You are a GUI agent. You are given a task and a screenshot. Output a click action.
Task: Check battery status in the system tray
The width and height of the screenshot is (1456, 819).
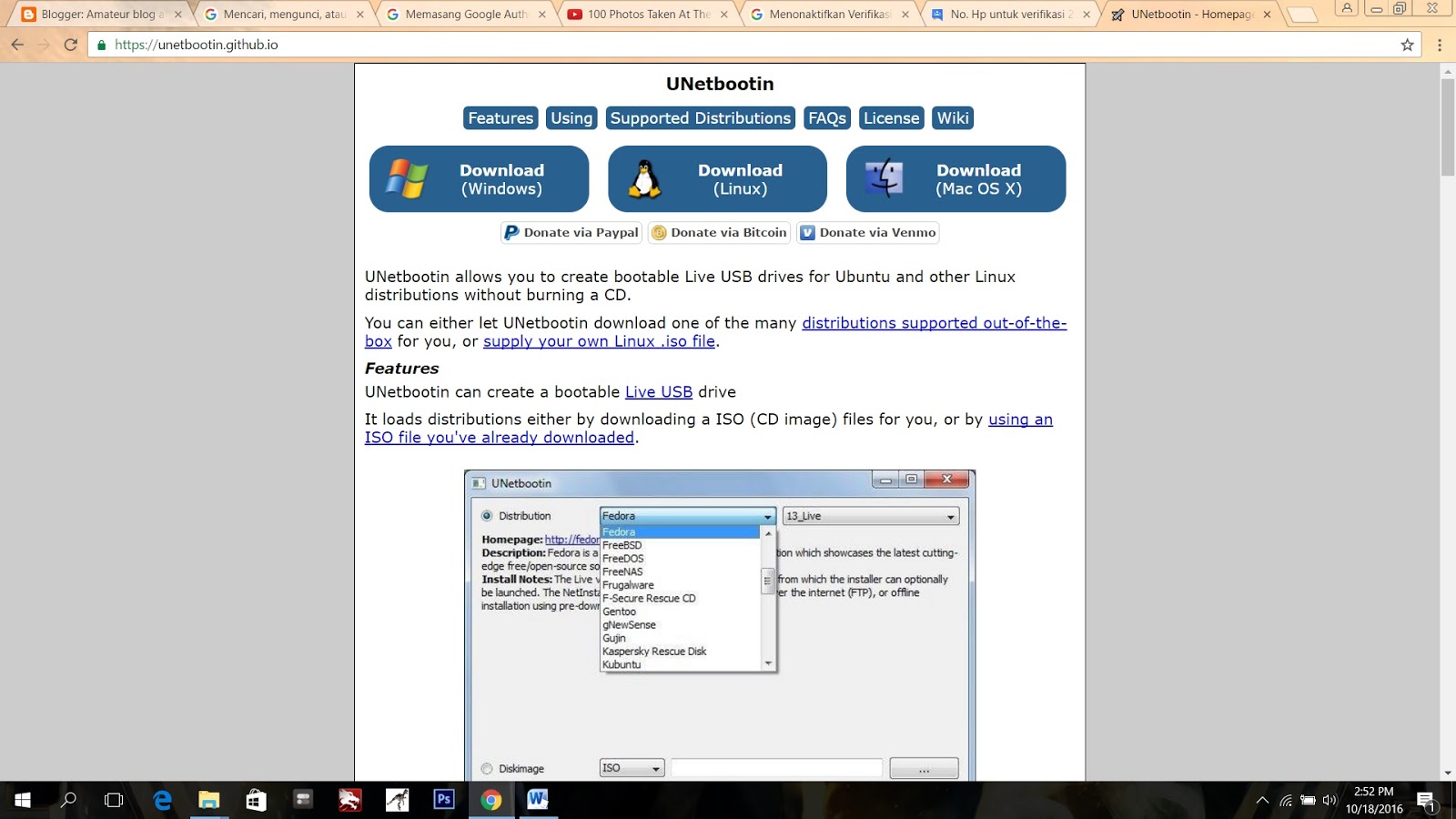click(1308, 801)
